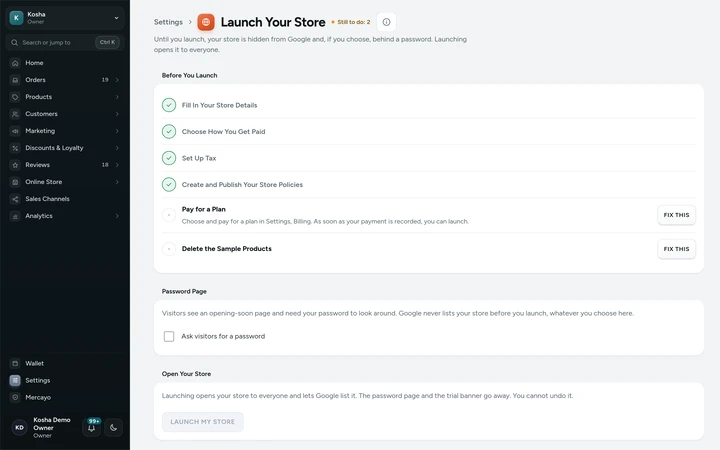
Task: Open Sales Channels menu item
Action: [65, 199]
